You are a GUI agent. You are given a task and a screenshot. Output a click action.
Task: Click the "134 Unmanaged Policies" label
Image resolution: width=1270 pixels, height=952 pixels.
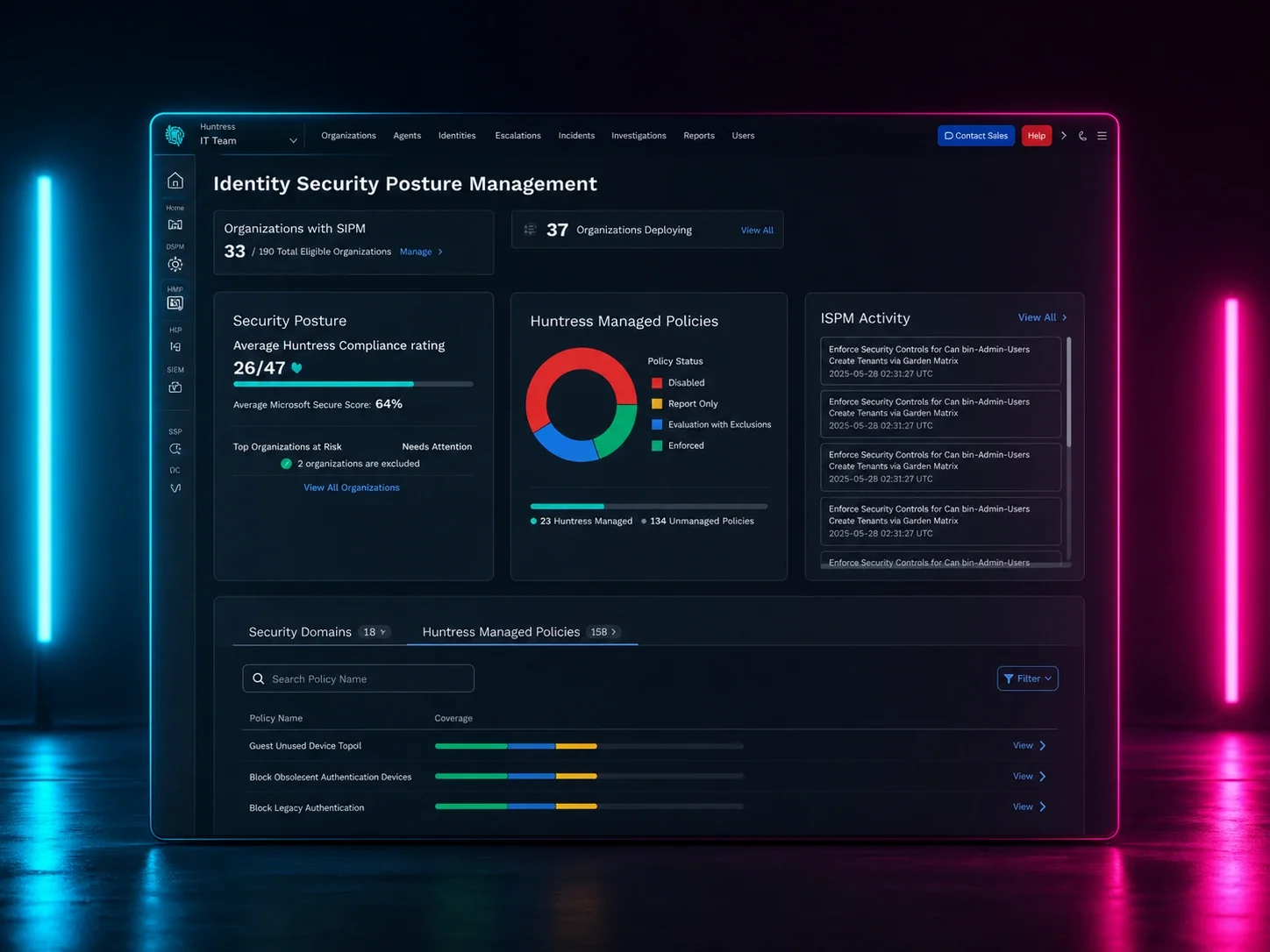702,522
